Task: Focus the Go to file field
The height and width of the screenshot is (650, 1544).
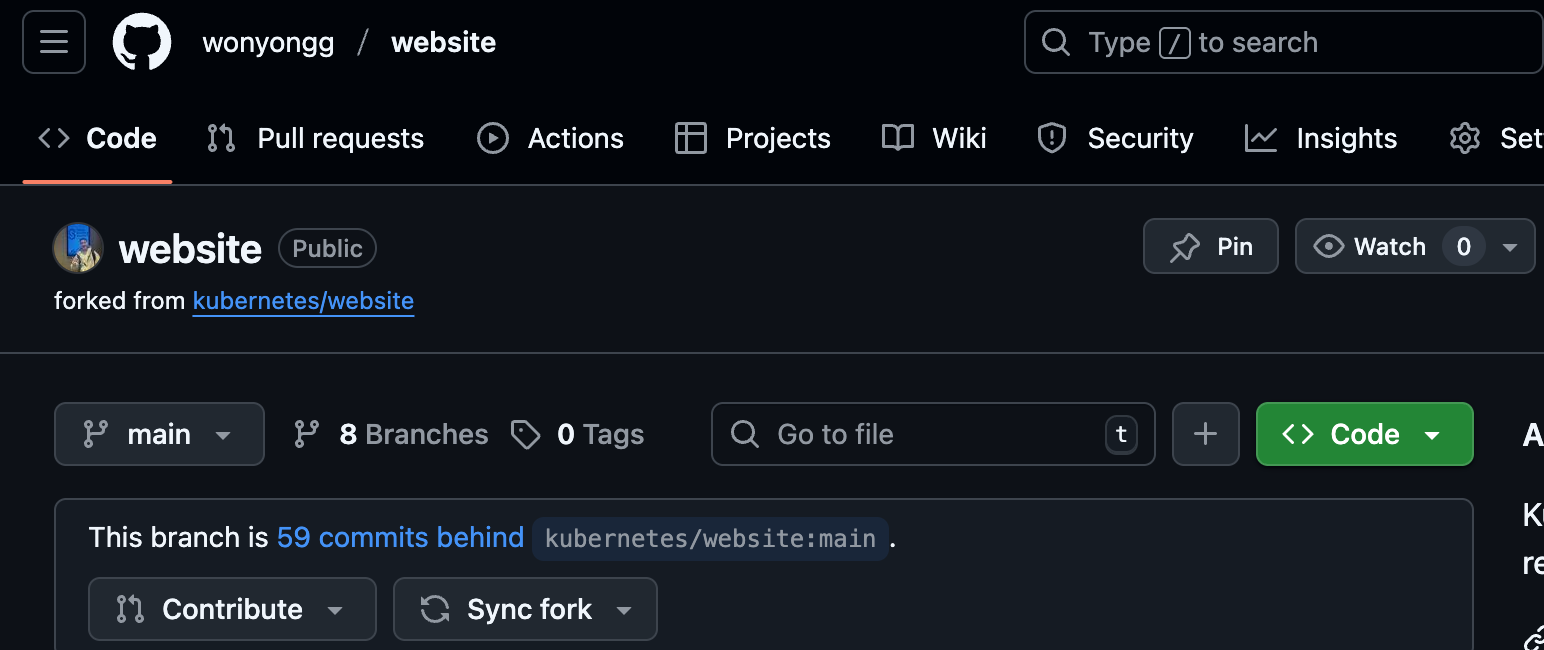Action: pyautogui.click(x=933, y=434)
